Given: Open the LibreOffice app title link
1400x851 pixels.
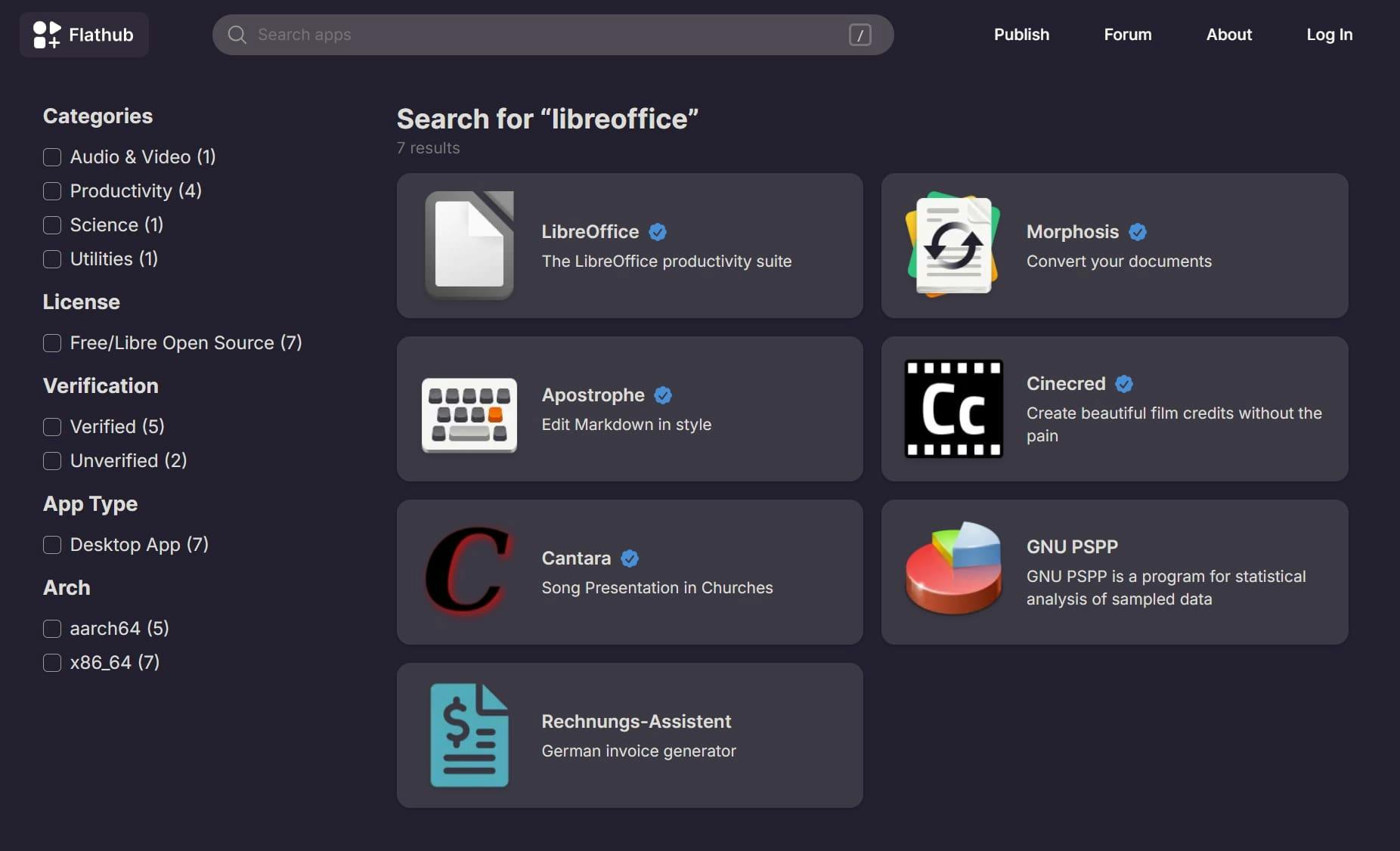Looking at the screenshot, I should pos(590,232).
